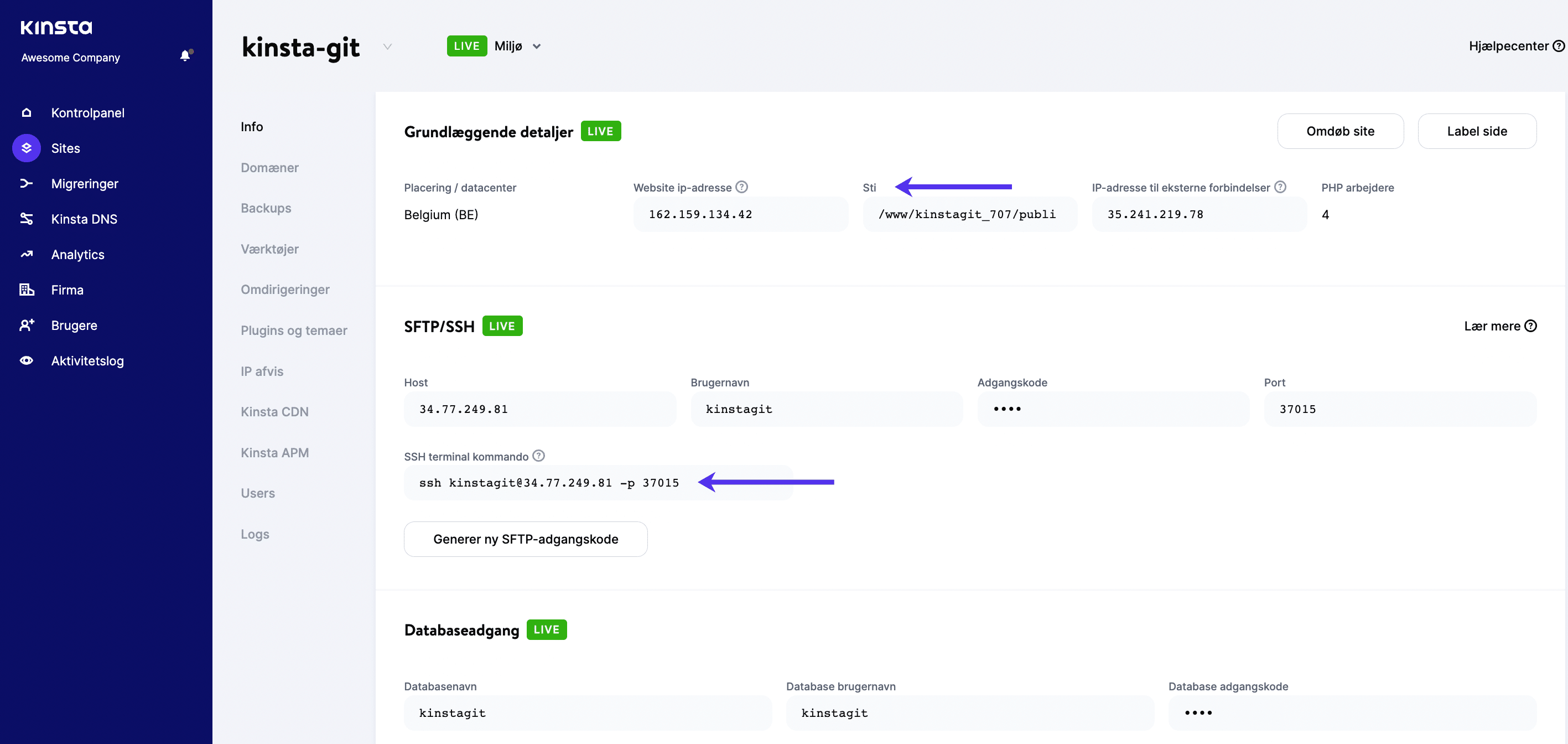This screenshot has width=1568, height=744.
Task: Click the Port field 37015
Action: 1400,409
